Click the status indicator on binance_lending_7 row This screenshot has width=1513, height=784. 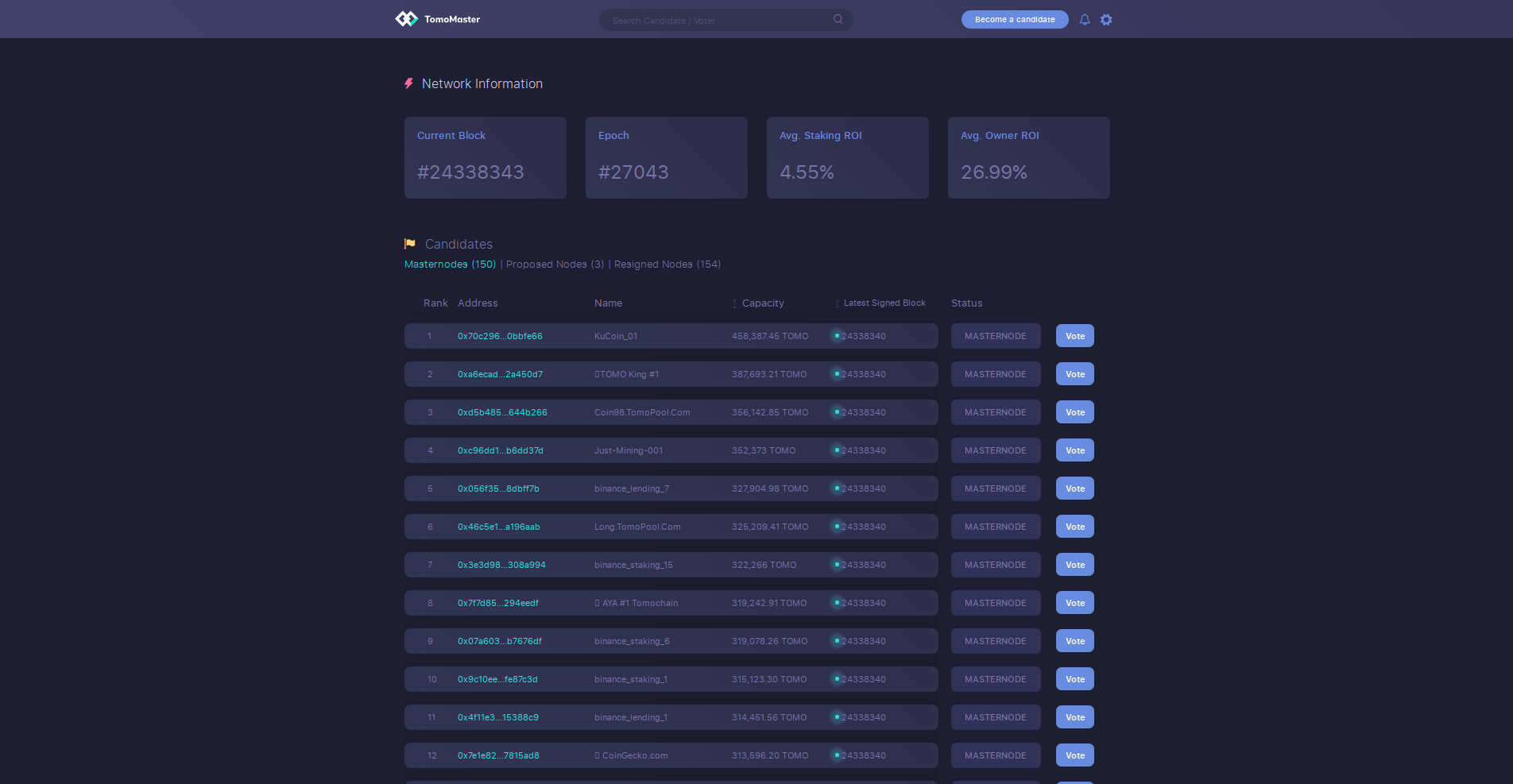[x=835, y=488]
